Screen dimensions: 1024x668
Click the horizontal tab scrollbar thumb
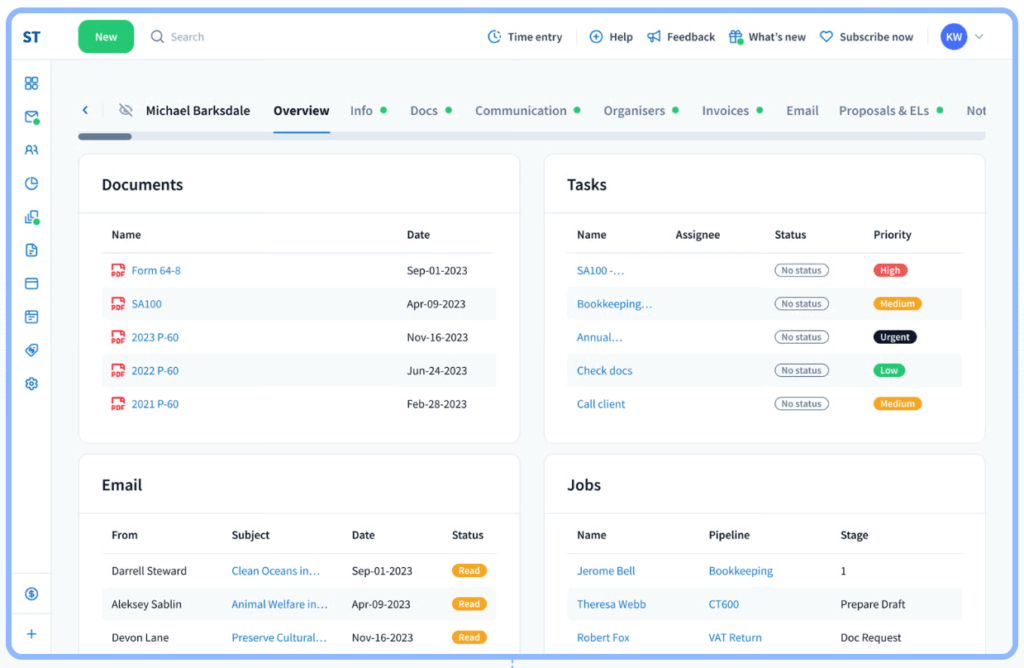[x=105, y=136]
